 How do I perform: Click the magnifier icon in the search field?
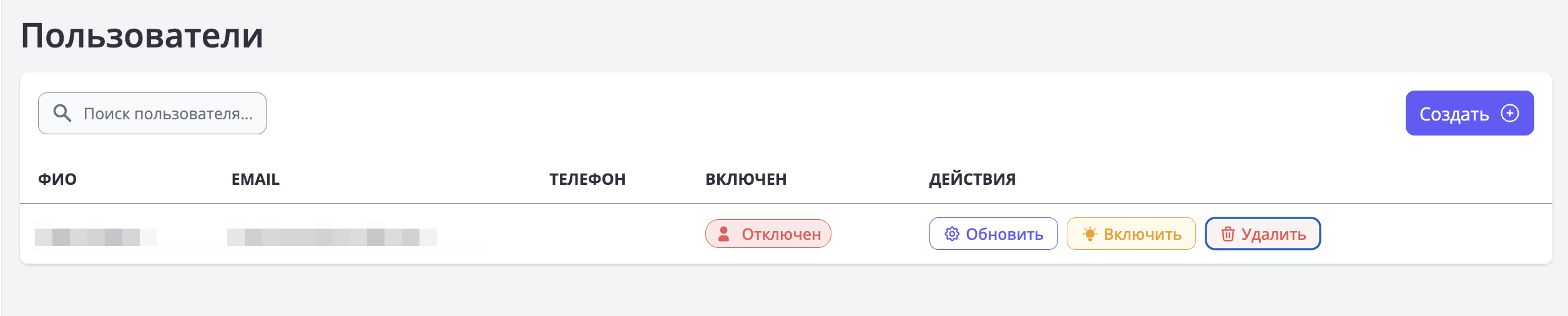tap(62, 113)
